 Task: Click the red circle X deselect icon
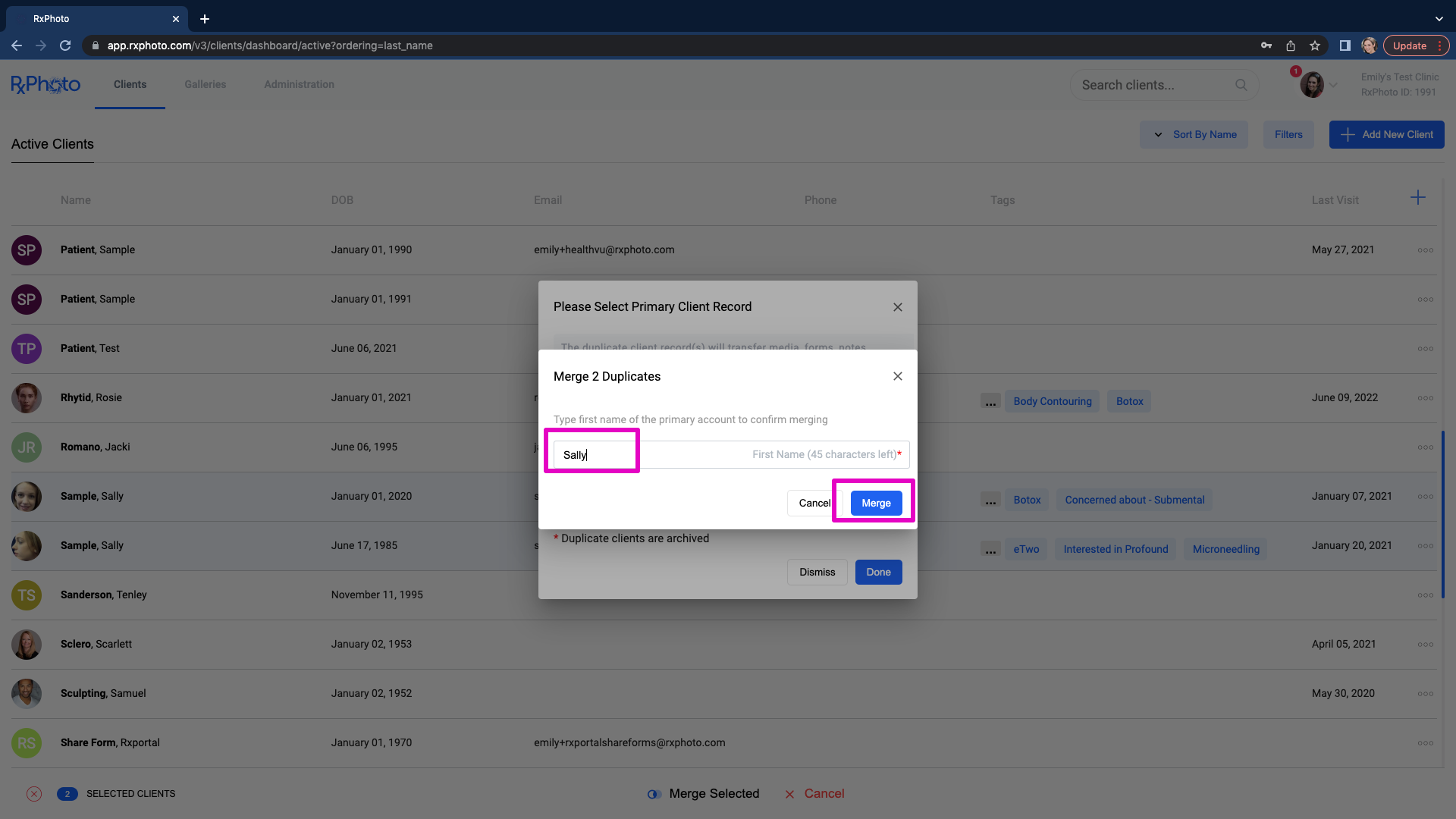(x=34, y=794)
